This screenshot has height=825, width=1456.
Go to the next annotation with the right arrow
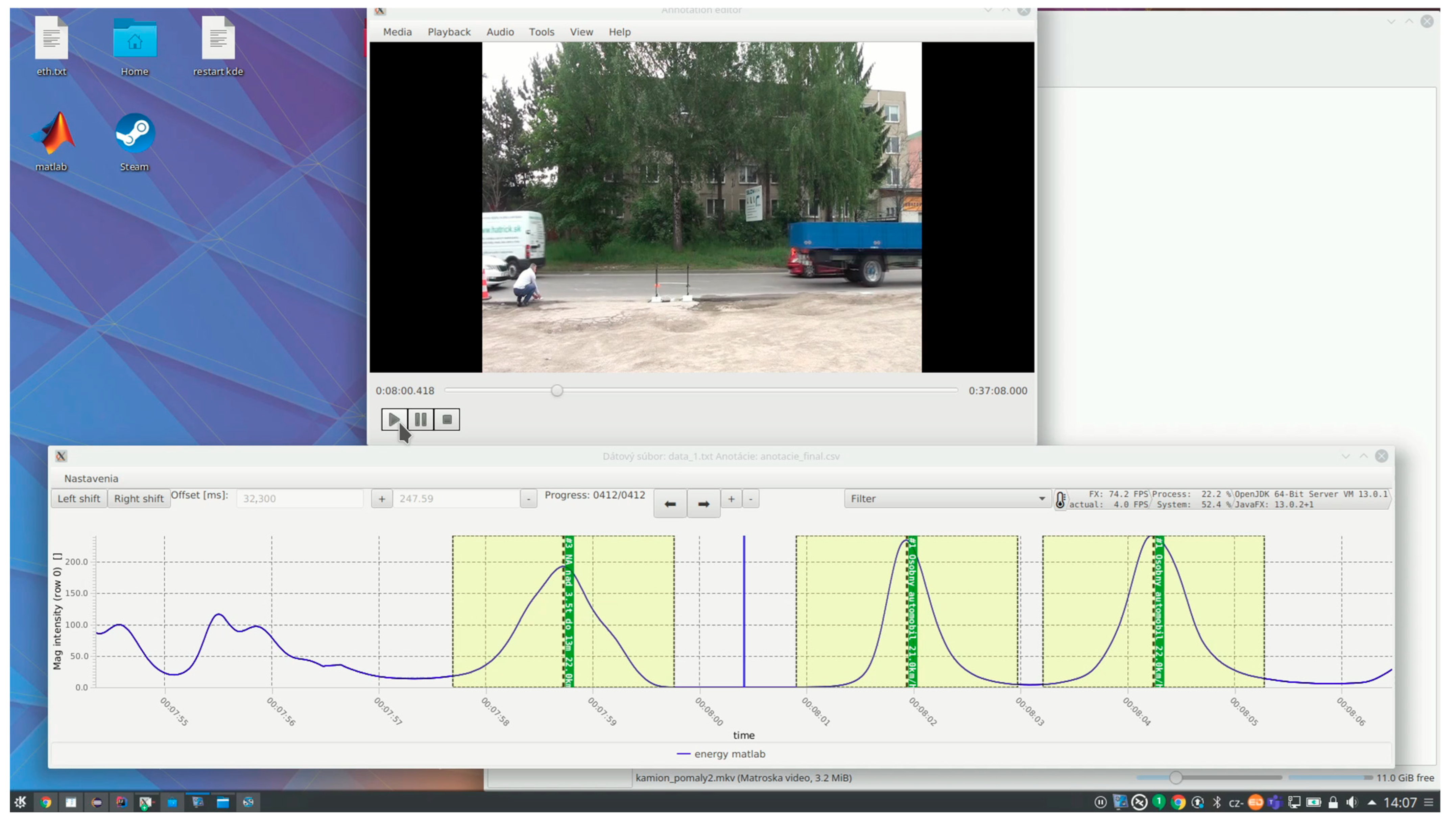[x=703, y=504]
